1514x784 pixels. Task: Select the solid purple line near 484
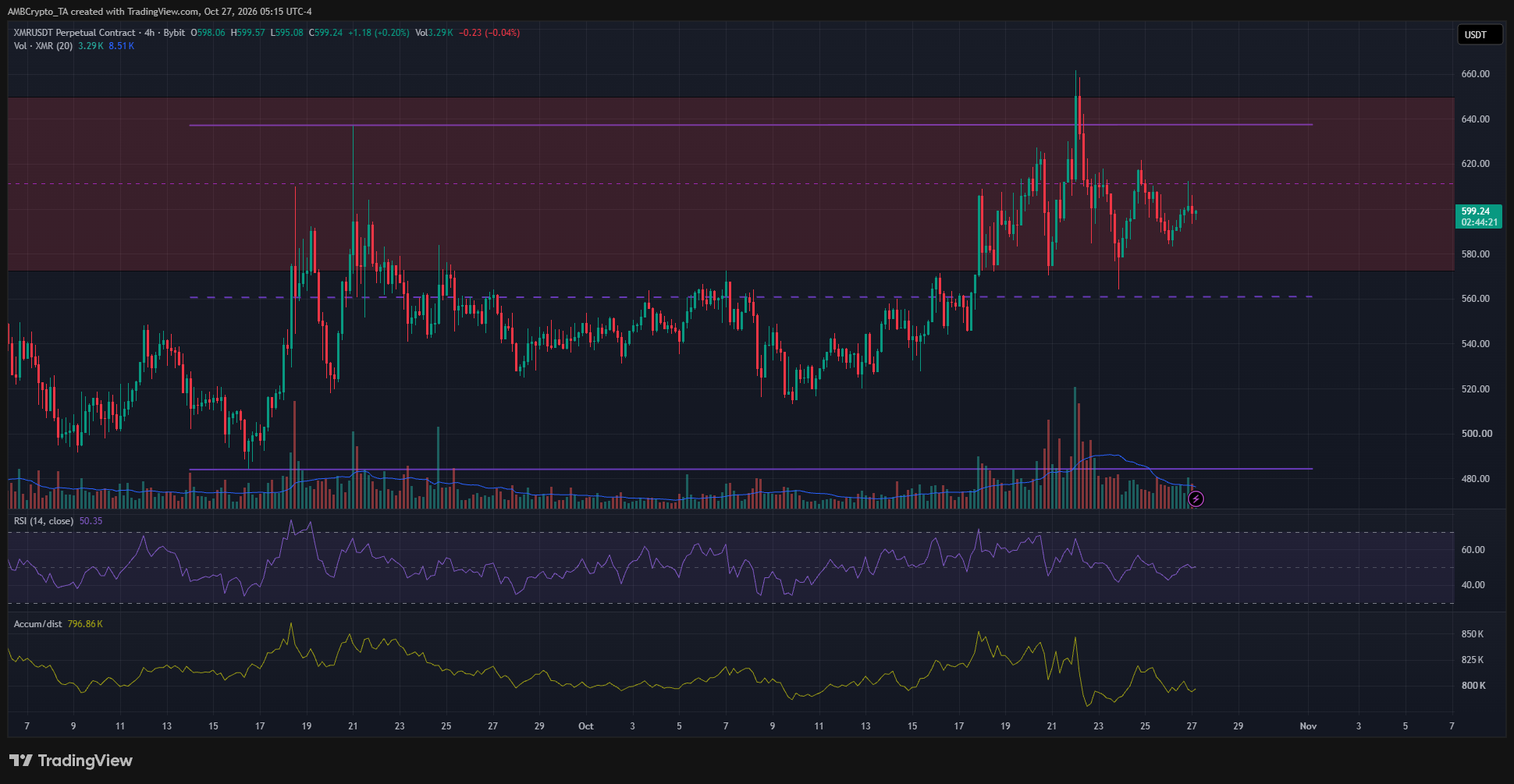(x=751, y=469)
